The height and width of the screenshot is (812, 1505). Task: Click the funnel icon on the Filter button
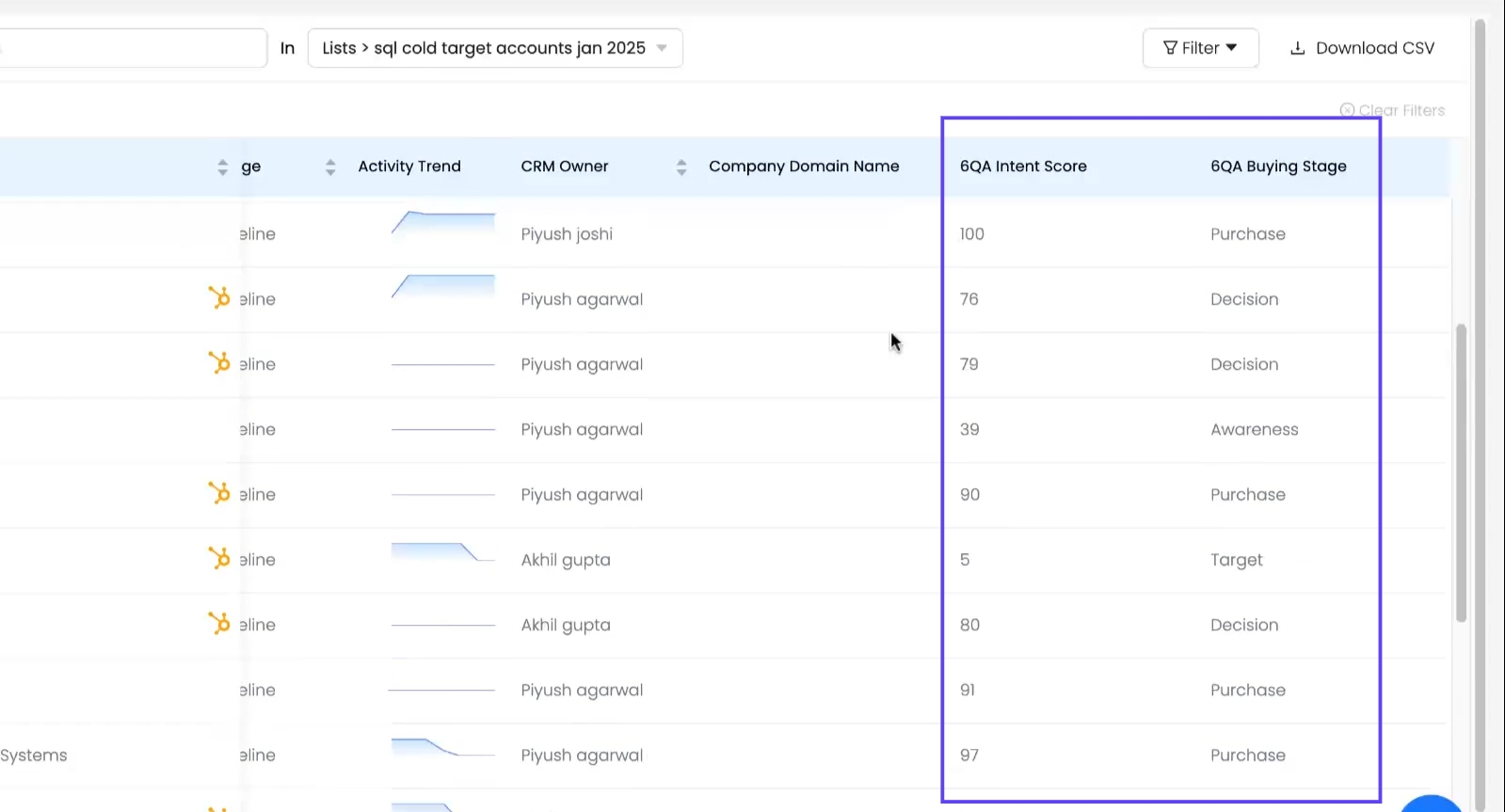tap(1170, 48)
